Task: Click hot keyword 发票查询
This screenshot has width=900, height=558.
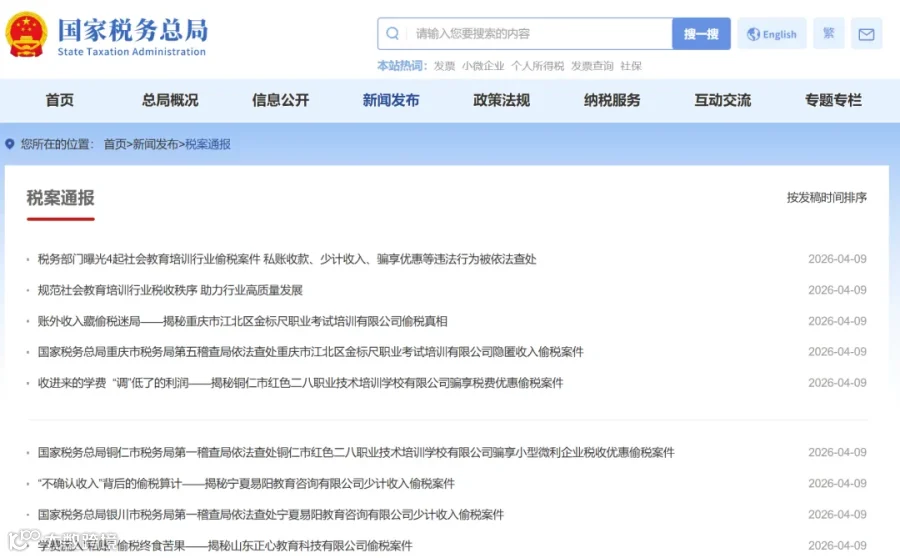Action: tap(592, 66)
